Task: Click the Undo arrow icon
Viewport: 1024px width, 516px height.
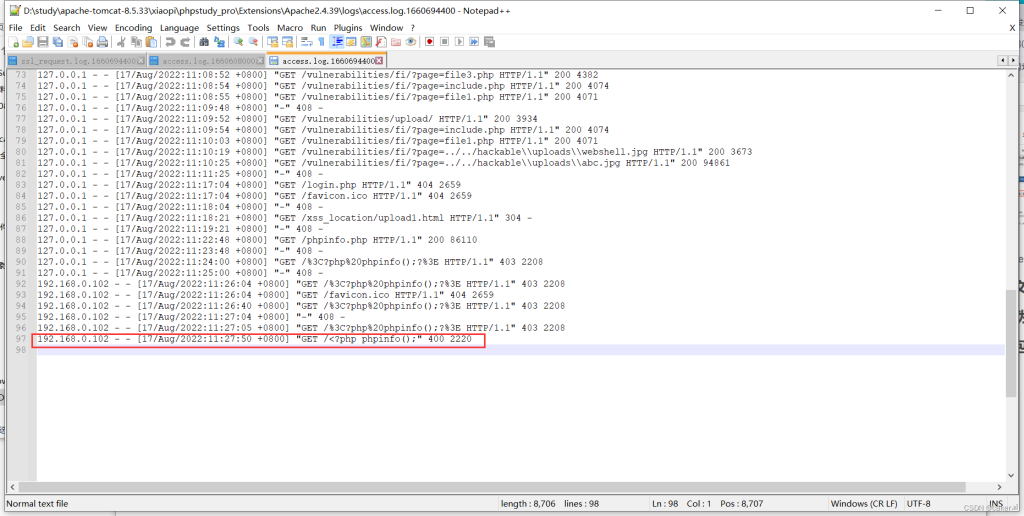Action: tap(171, 42)
